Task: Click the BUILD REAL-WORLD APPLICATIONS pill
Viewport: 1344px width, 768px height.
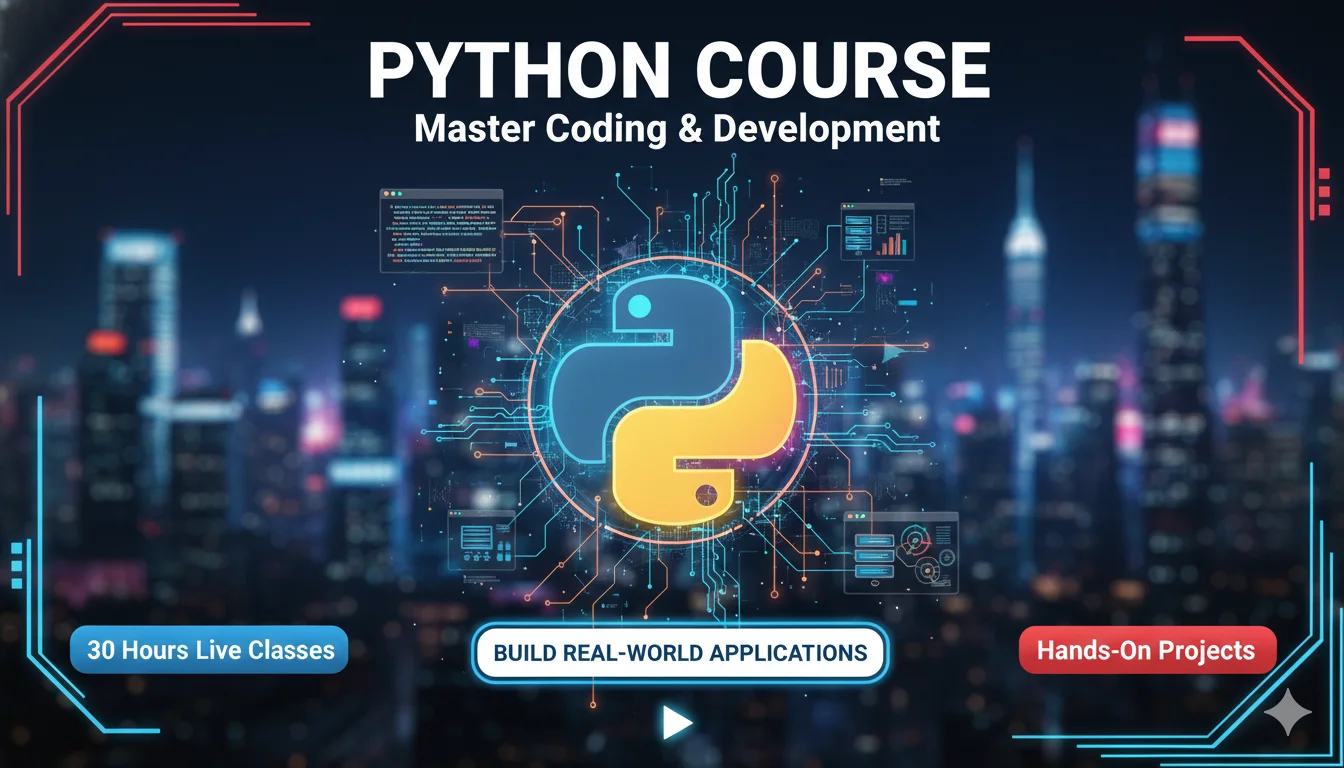Action: click(x=679, y=652)
